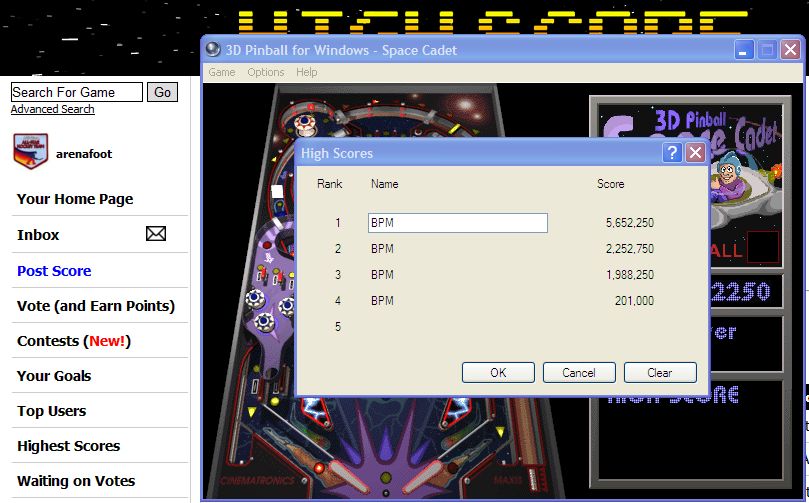This screenshot has height=503, width=809.
Task: Click the arenafoot user avatar
Action: (30, 151)
